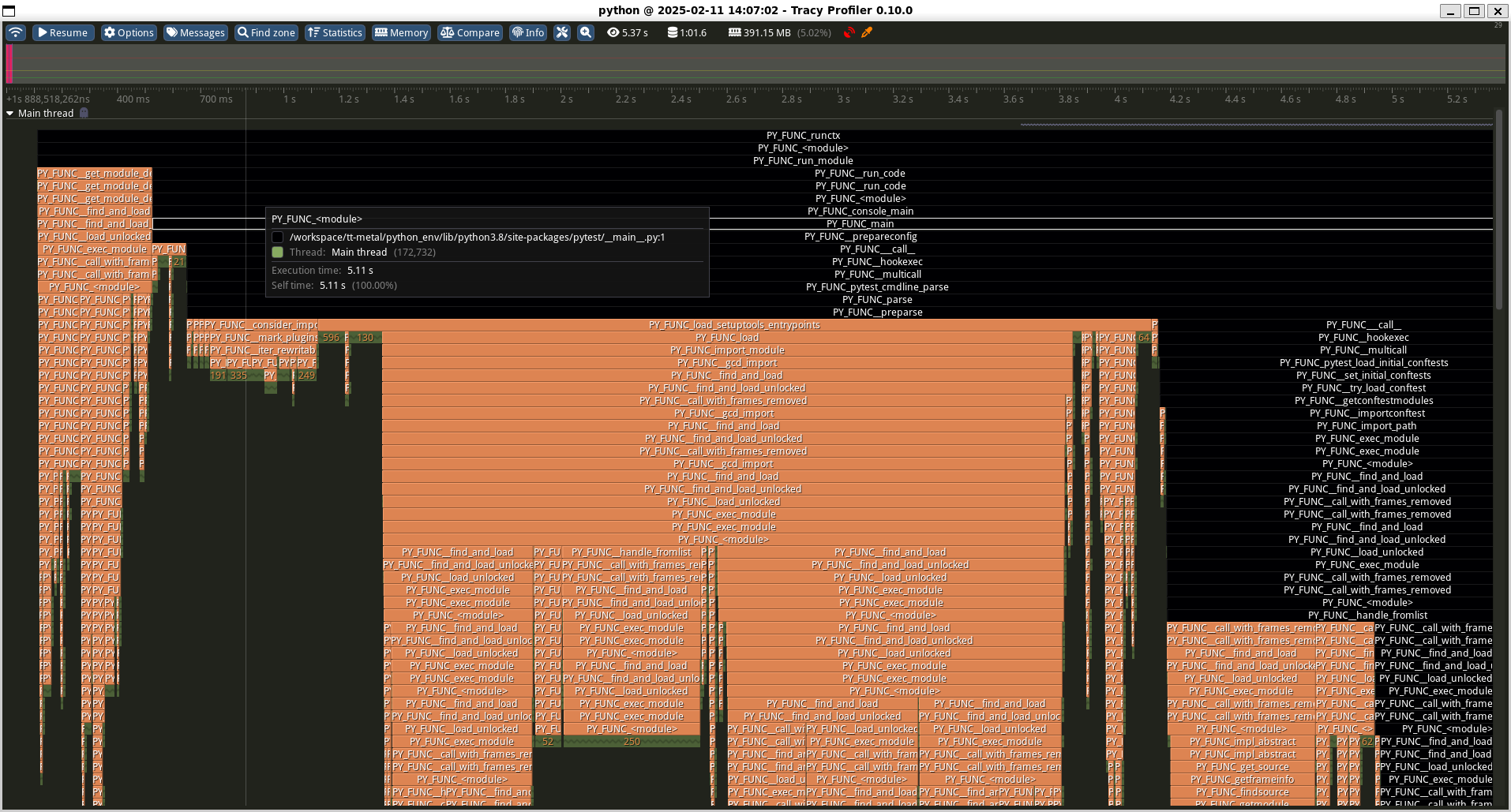Viewport: 1511px width, 812px height.
Task: Open the Info window
Action: point(528,32)
